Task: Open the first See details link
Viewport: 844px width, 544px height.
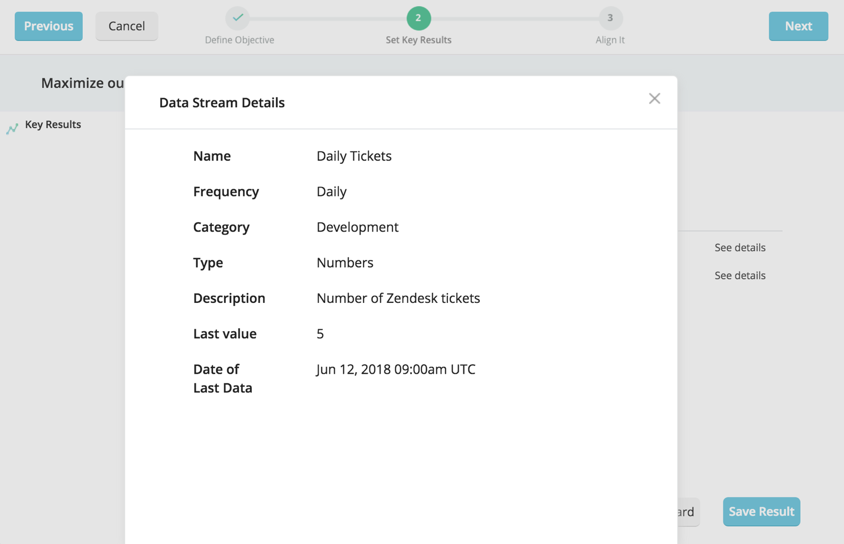Action: [739, 247]
